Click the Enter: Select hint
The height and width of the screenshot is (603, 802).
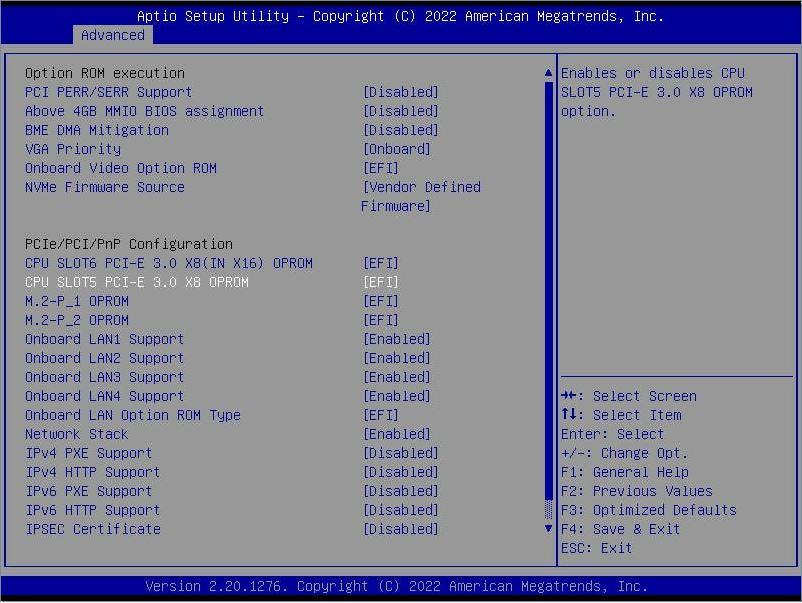(x=612, y=434)
